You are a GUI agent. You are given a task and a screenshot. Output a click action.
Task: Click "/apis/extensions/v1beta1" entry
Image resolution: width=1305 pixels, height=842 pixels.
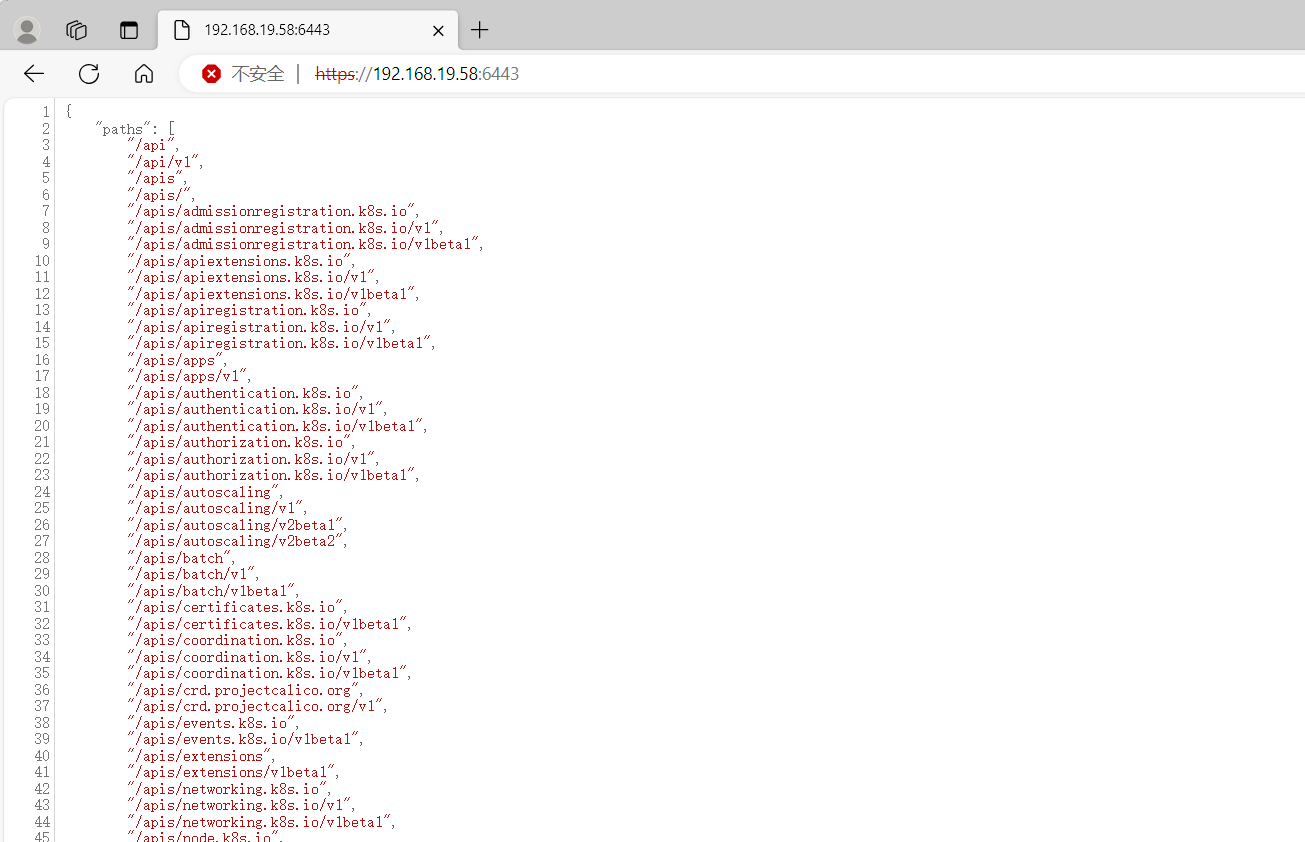click(231, 772)
